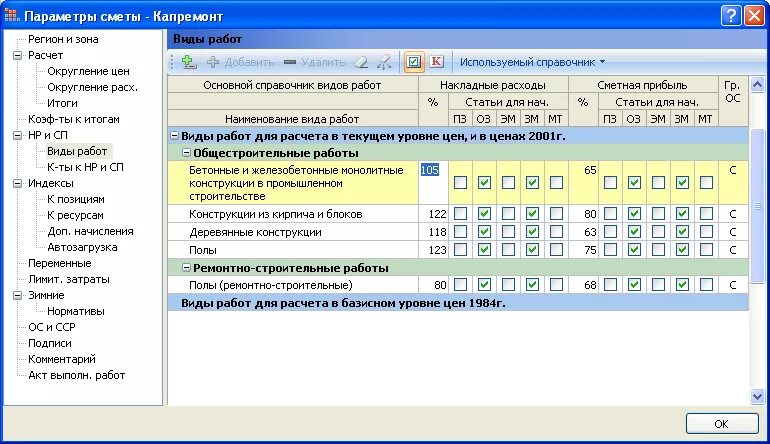This screenshot has height=444, width=770.
Task: Open Переменные section
Action: [59, 263]
